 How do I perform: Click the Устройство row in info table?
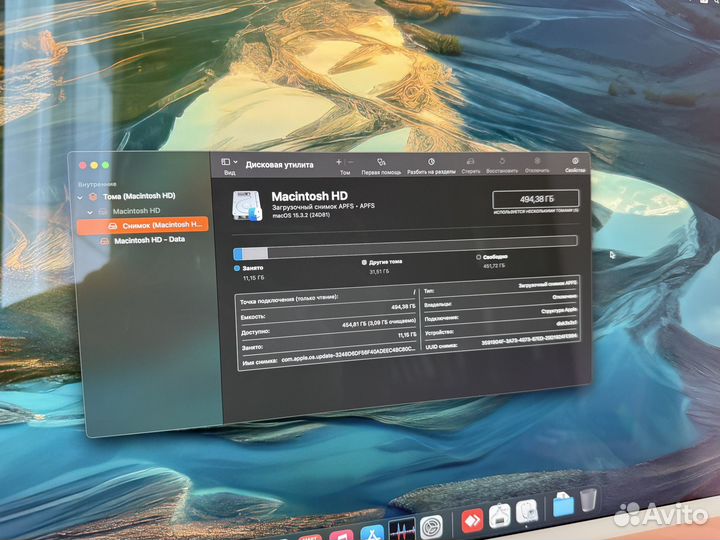pos(500,327)
